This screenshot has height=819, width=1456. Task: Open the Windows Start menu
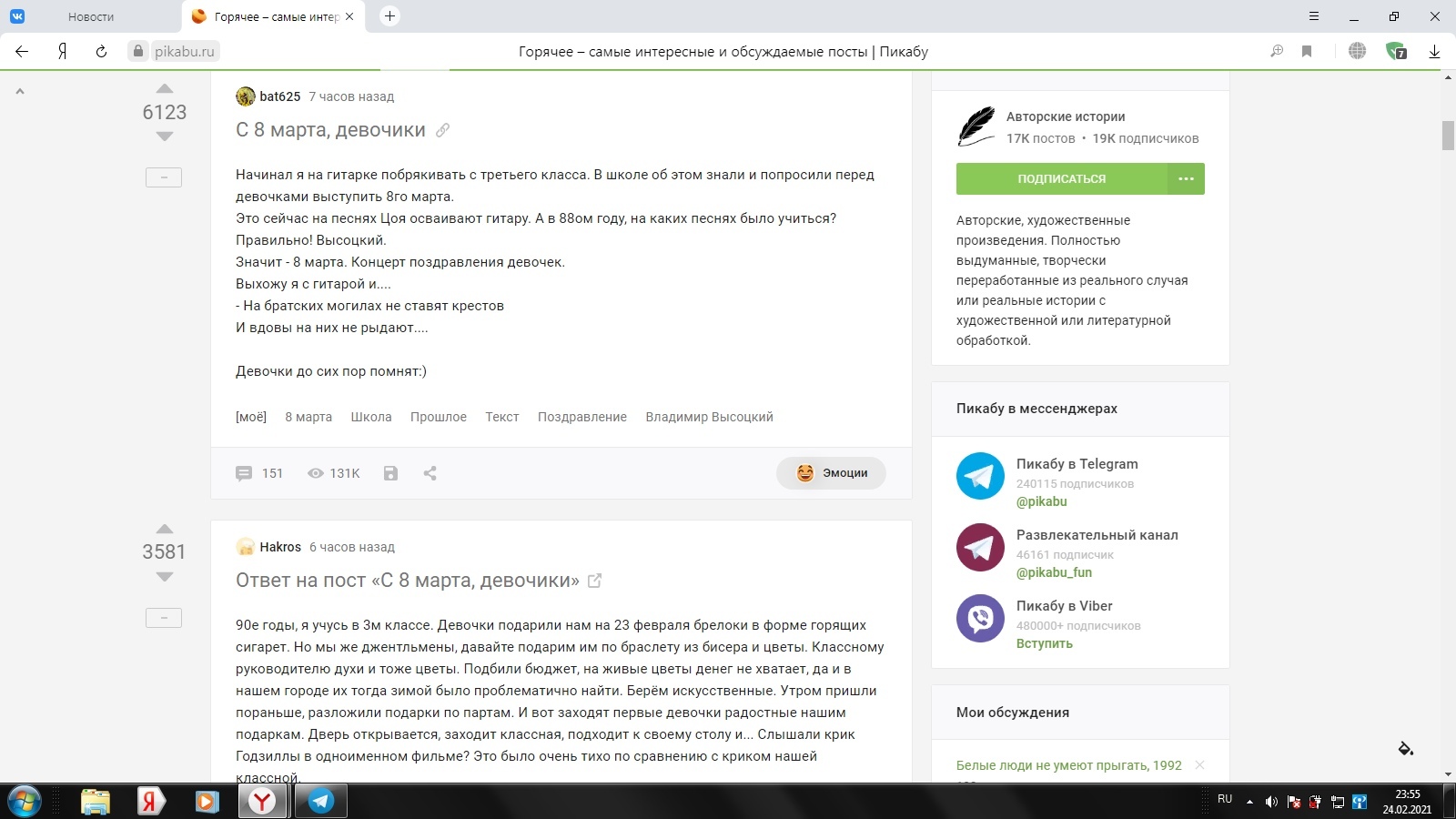tap(25, 801)
